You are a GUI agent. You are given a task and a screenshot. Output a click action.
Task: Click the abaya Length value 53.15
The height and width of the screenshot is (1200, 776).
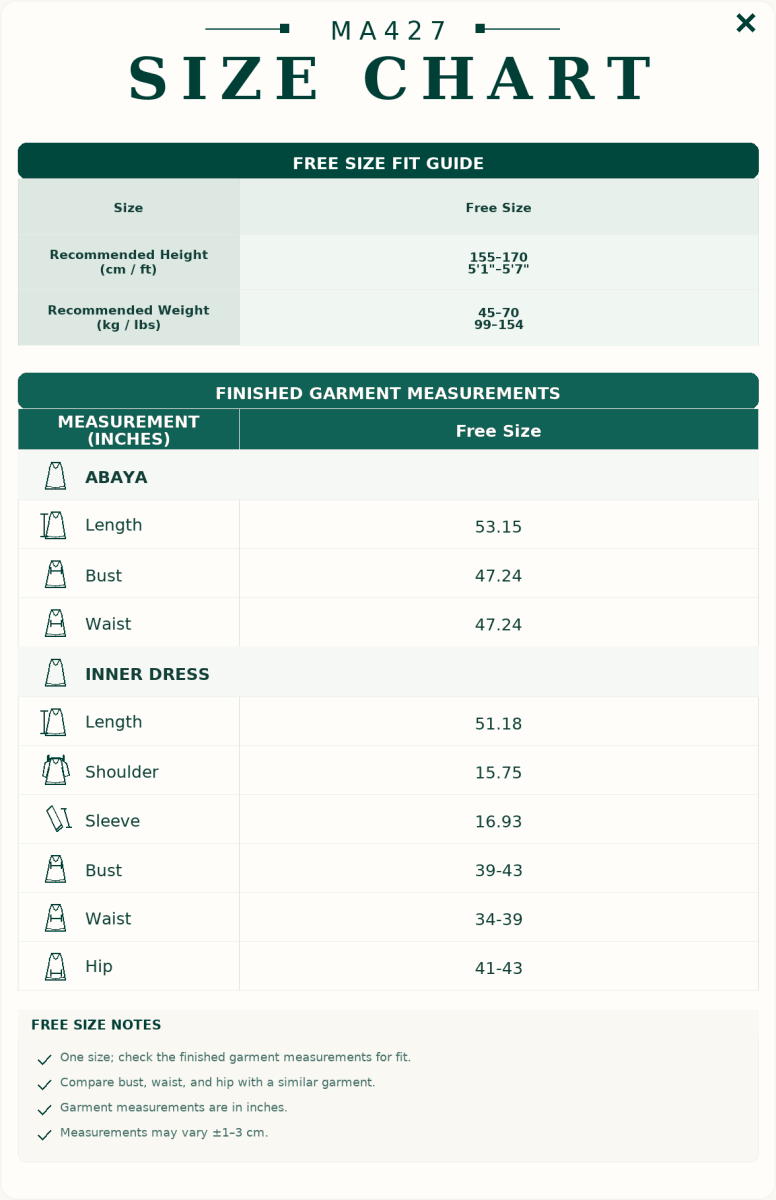tap(498, 527)
